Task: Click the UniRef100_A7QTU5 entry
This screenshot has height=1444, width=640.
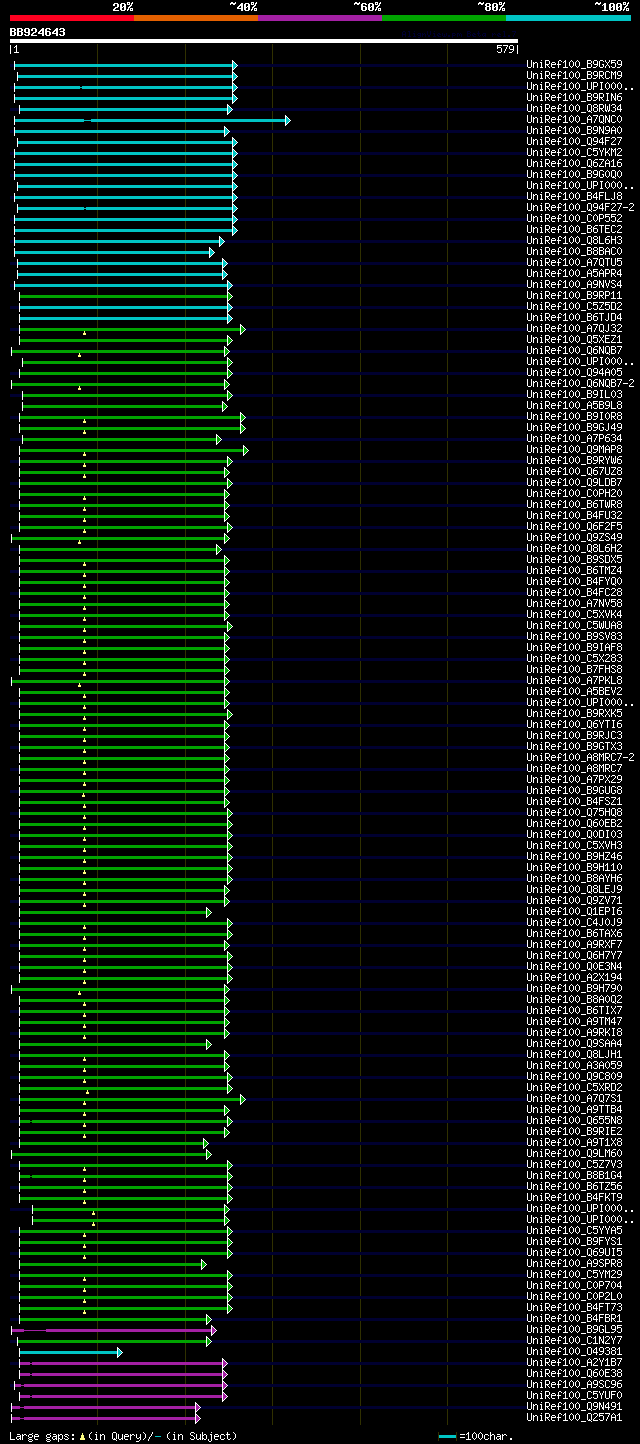Action: [x=575, y=262]
